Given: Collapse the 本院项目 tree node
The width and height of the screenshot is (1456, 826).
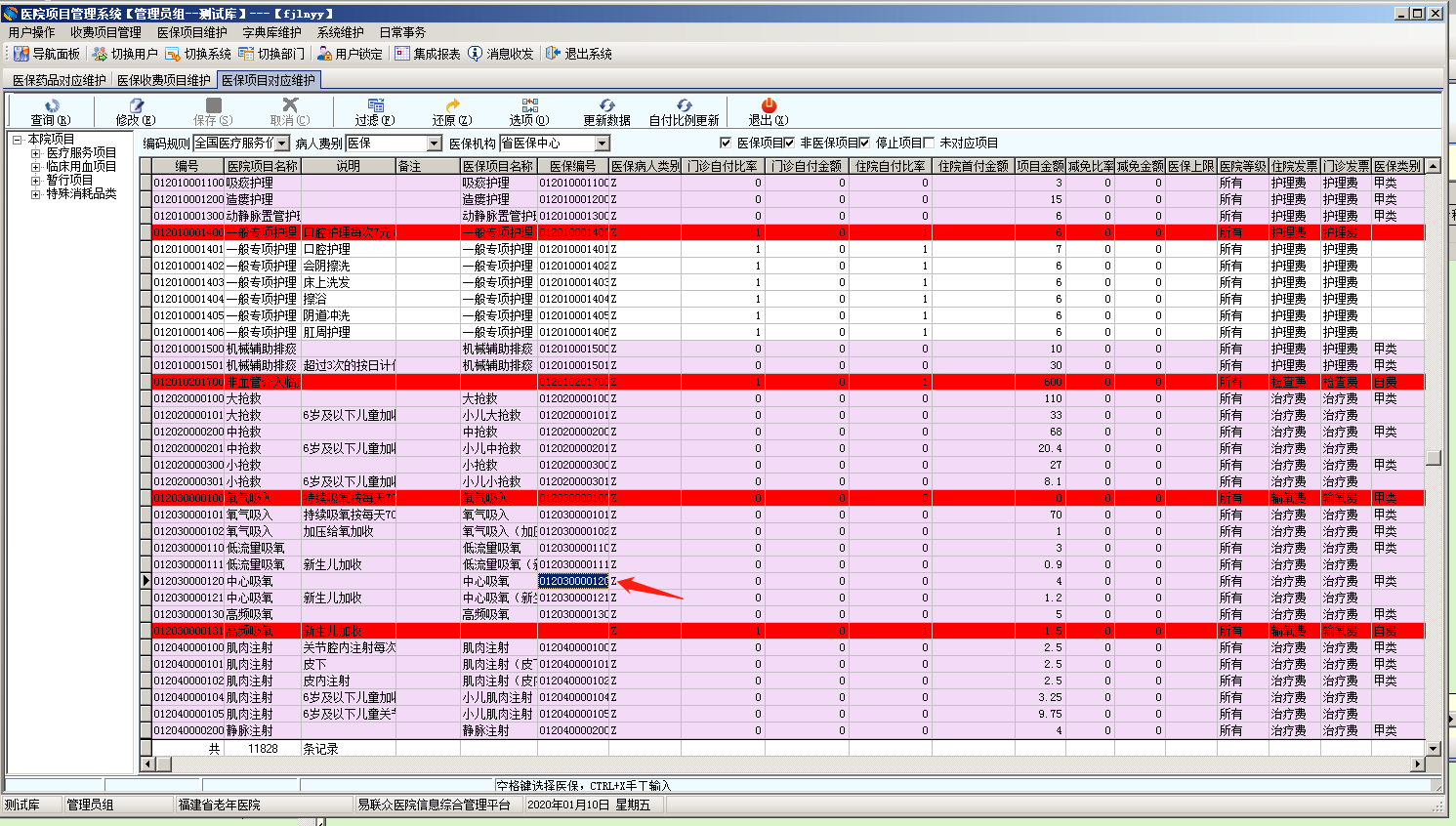Looking at the screenshot, I should (18, 140).
